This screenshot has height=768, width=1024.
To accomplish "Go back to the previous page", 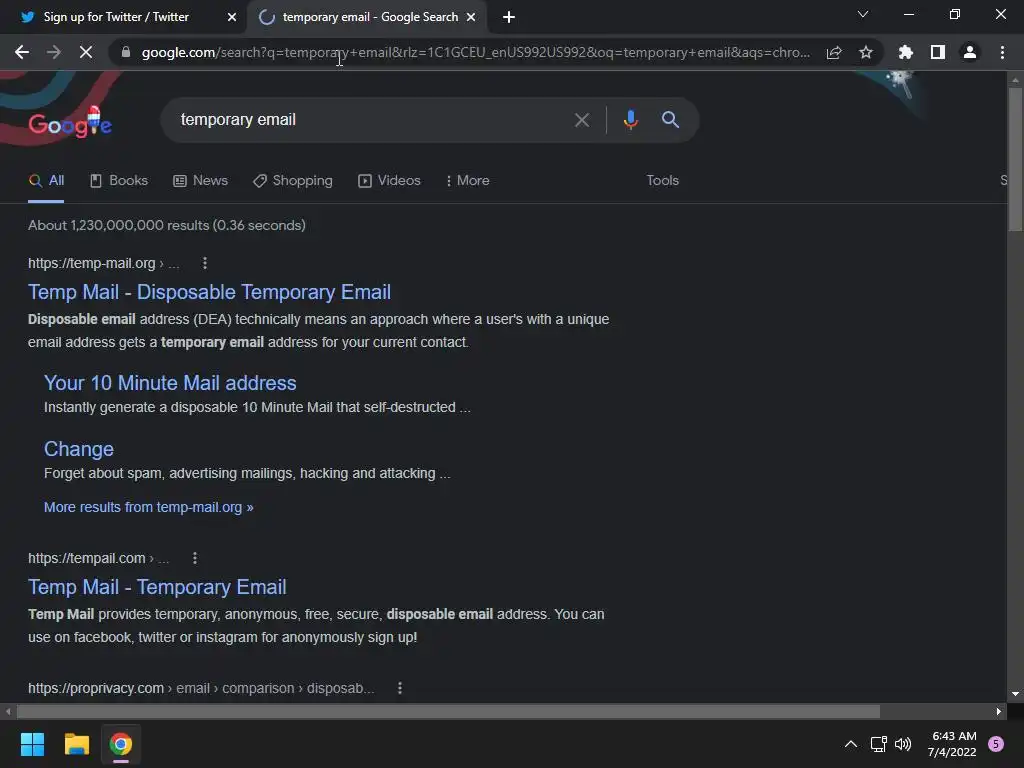I will (x=22, y=52).
